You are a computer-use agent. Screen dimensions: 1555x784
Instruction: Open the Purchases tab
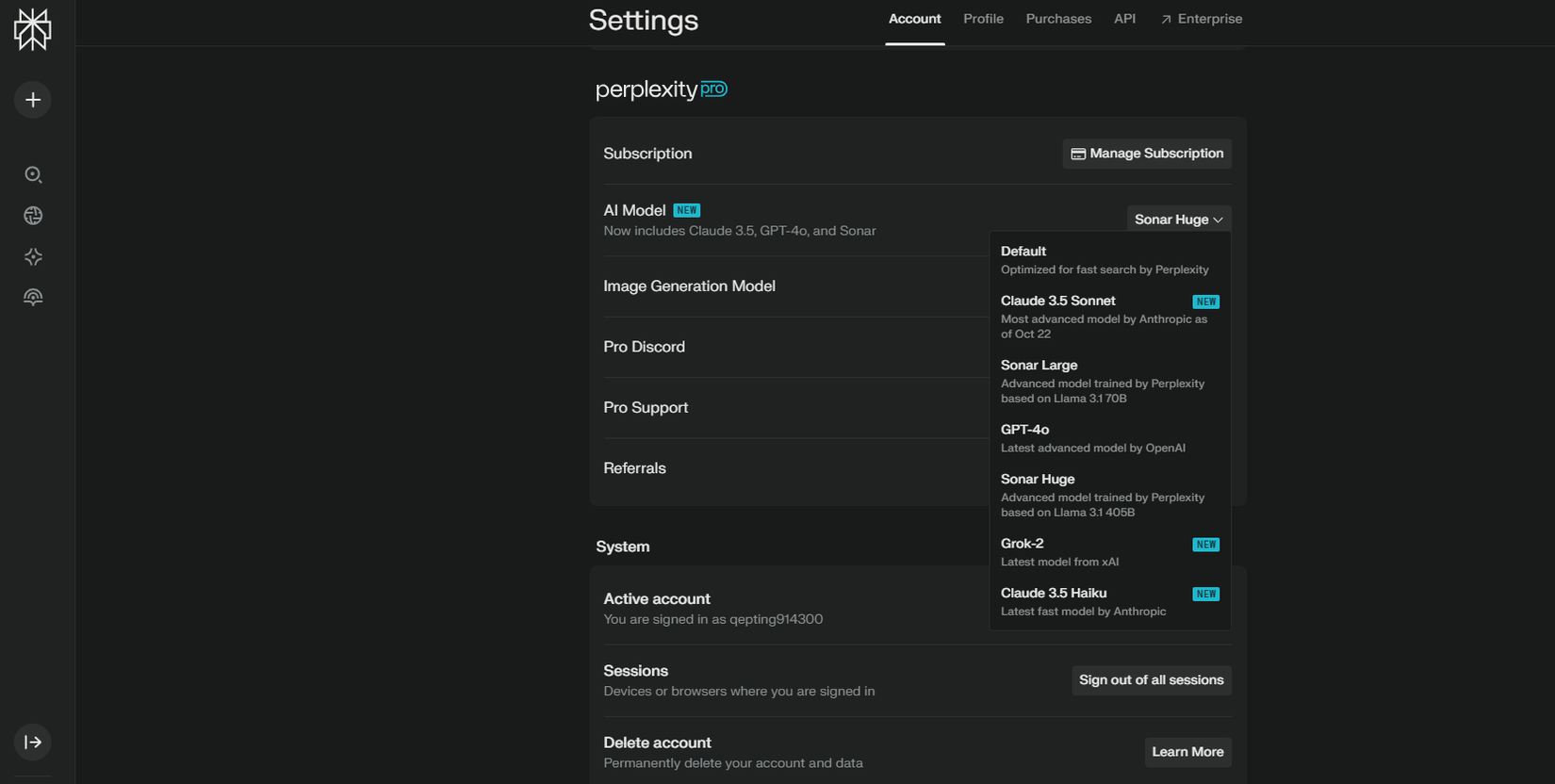(x=1058, y=19)
